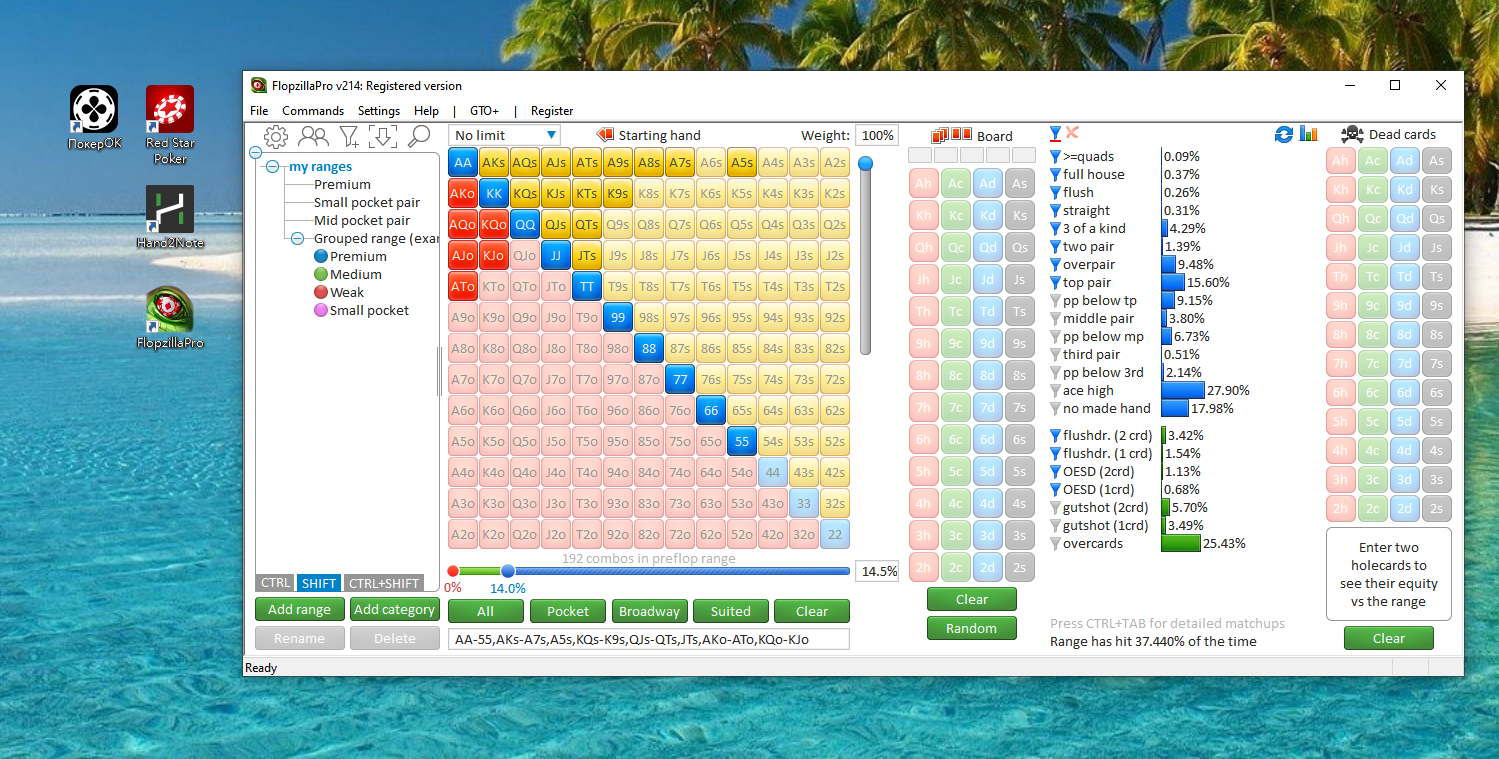Viewport: 1499px width, 759px height.
Task: Toggle the full house filter funnel
Action: coord(1055,175)
